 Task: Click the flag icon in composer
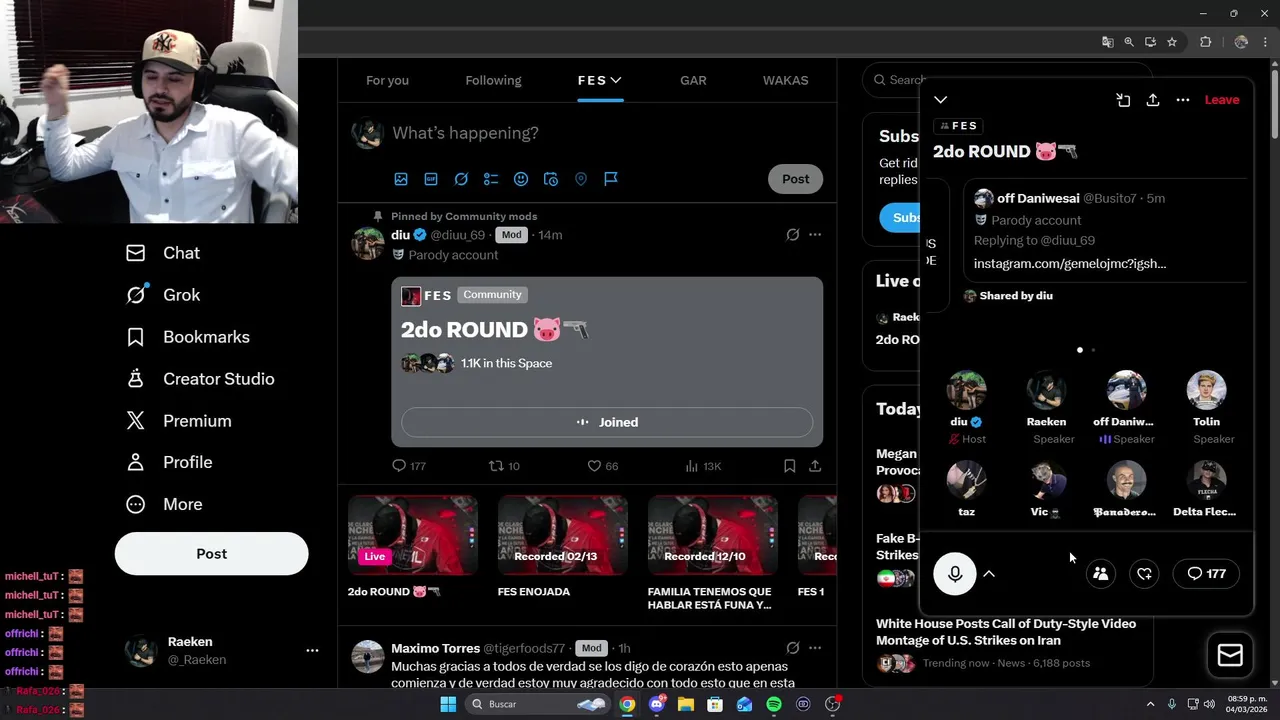tap(611, 179)
